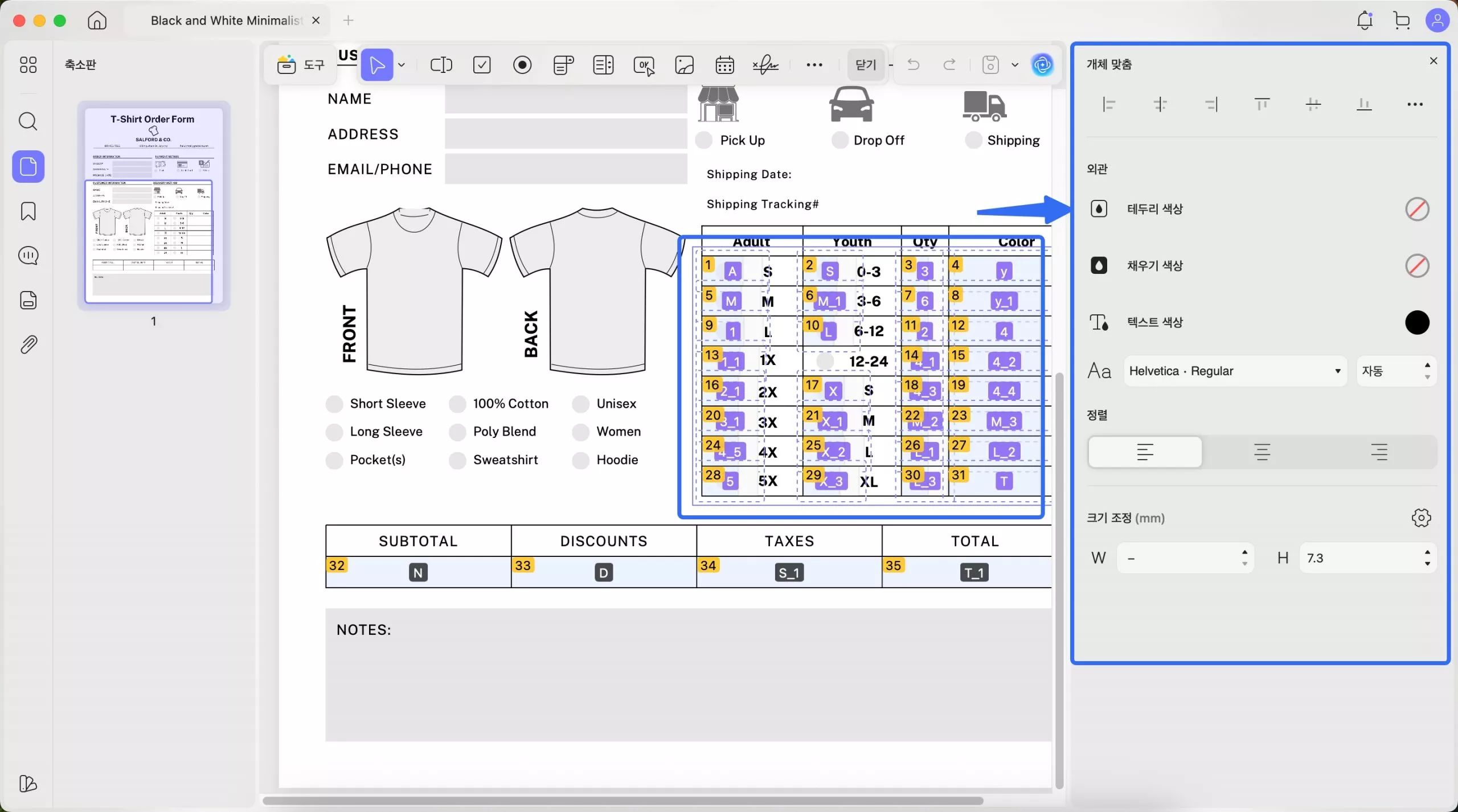This screenshot has height=812, width=1458.
Task: Open the save options dropdown arrow
Action: [1015, 65]
